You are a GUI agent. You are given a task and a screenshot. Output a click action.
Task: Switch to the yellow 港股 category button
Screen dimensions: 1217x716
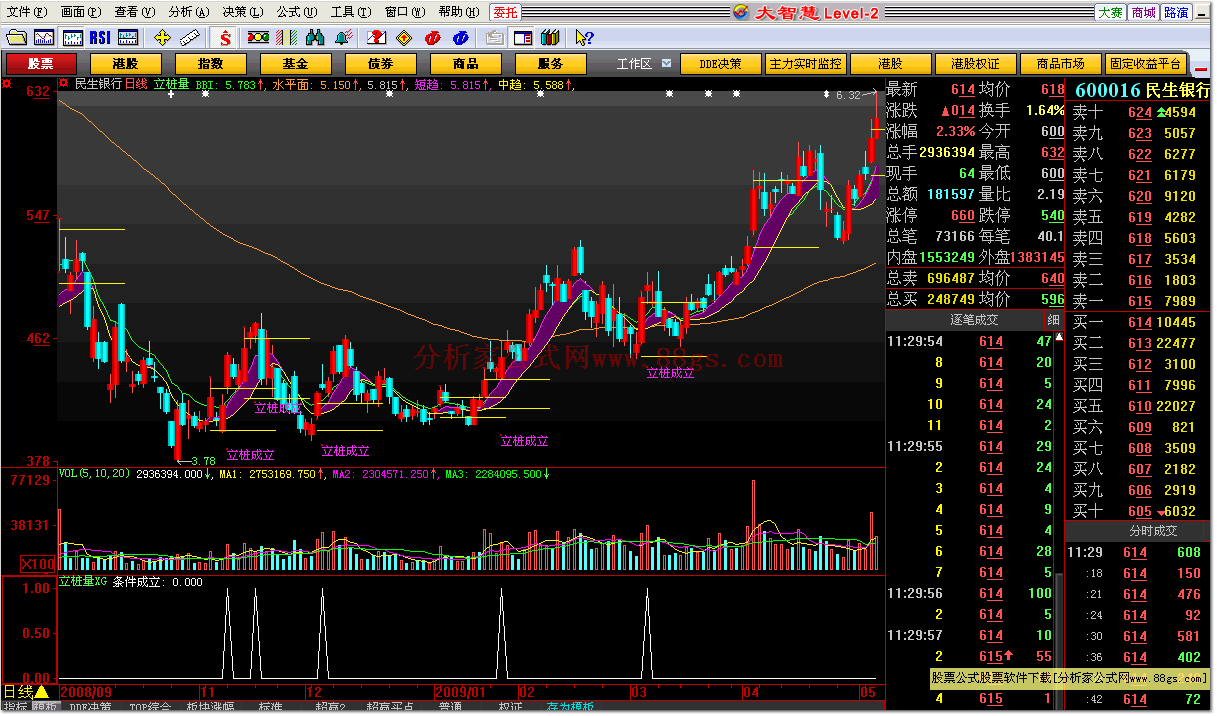tap(125, 63)
